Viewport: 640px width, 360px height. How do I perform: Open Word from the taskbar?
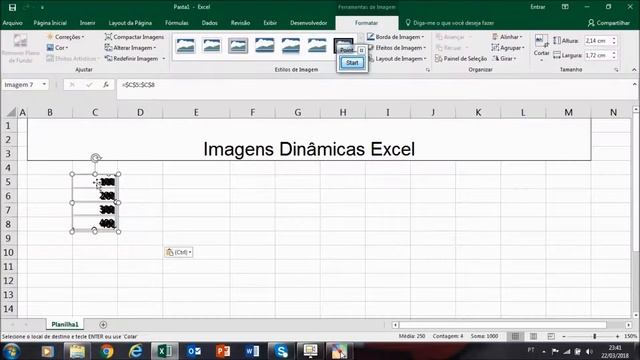pyautogui.click(x=252, y=351)
